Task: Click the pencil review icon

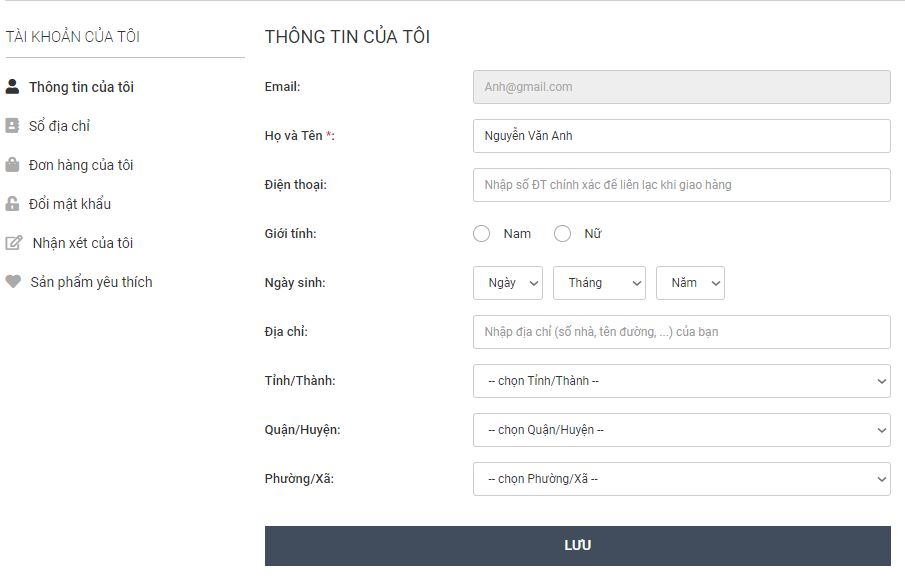Action: 14,243
